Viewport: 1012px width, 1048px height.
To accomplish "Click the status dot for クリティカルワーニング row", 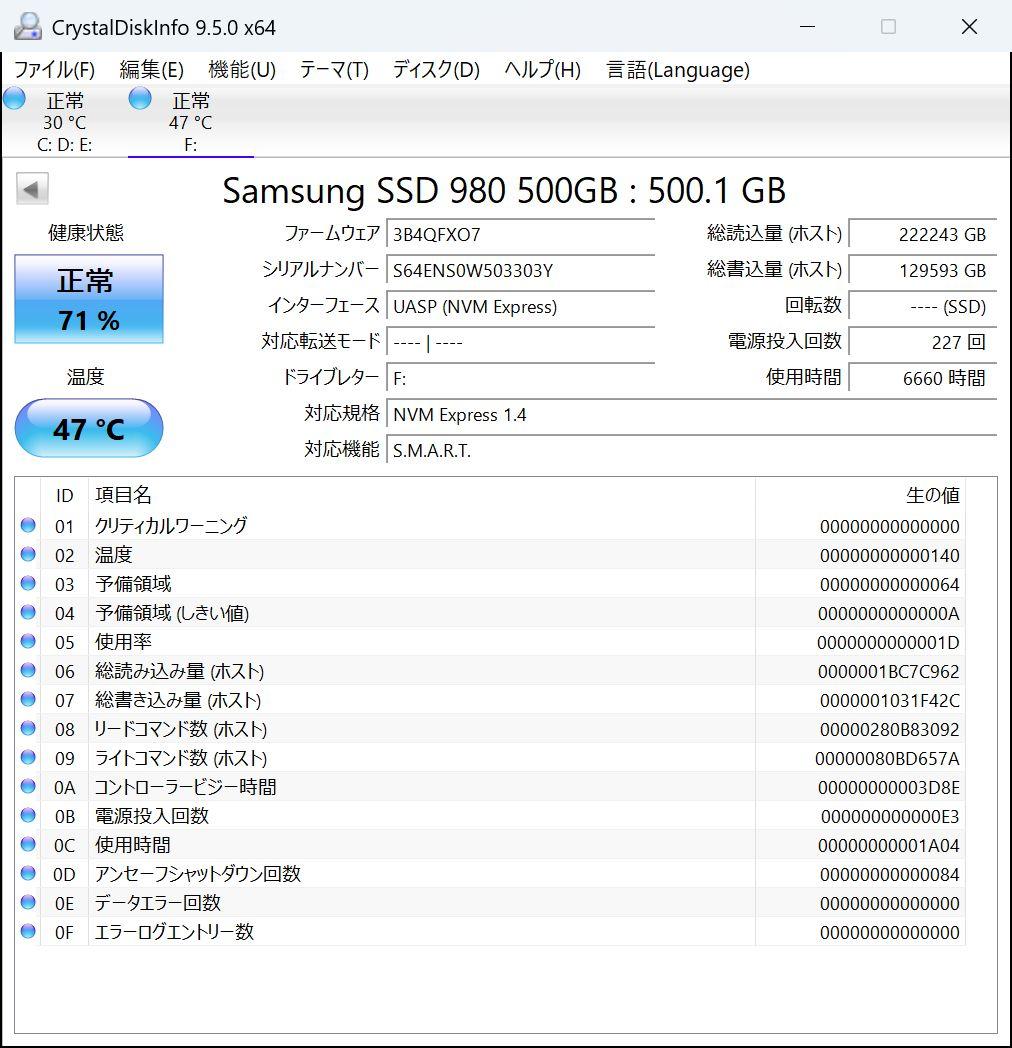I will (28, 525).
